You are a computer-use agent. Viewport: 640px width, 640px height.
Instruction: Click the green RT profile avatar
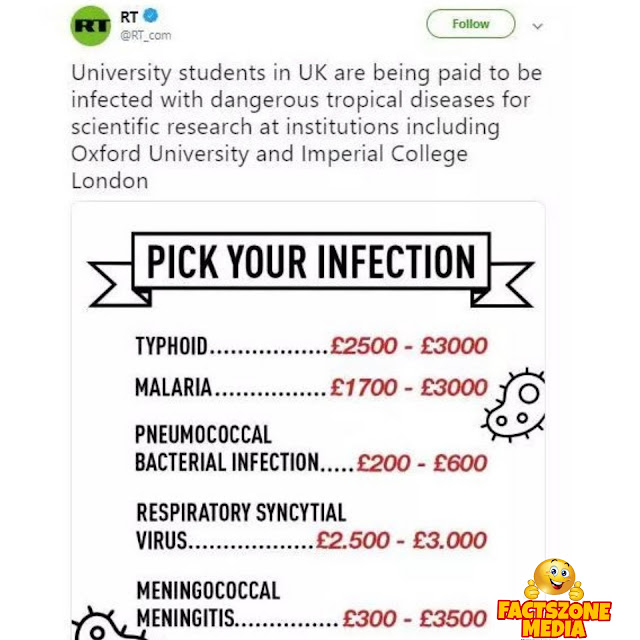(x=90, y=26)
